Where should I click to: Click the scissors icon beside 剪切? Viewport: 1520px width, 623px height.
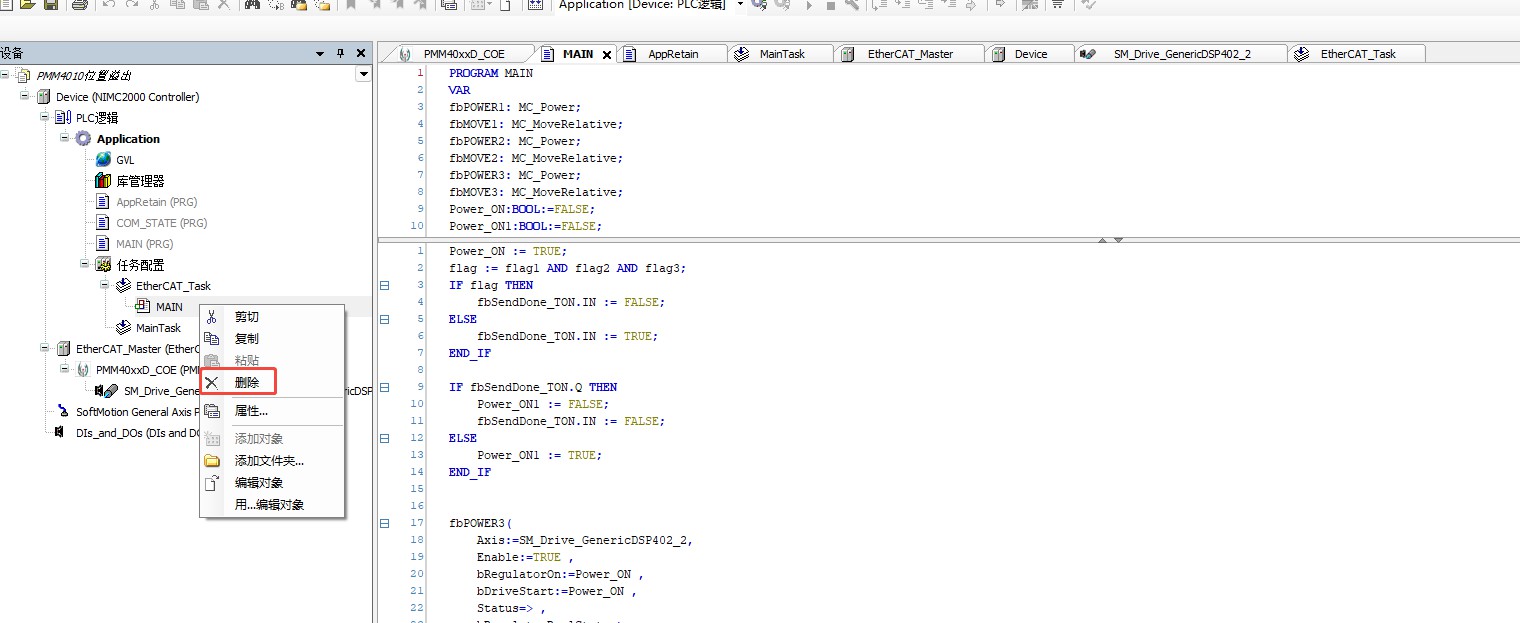coord(212,317)
